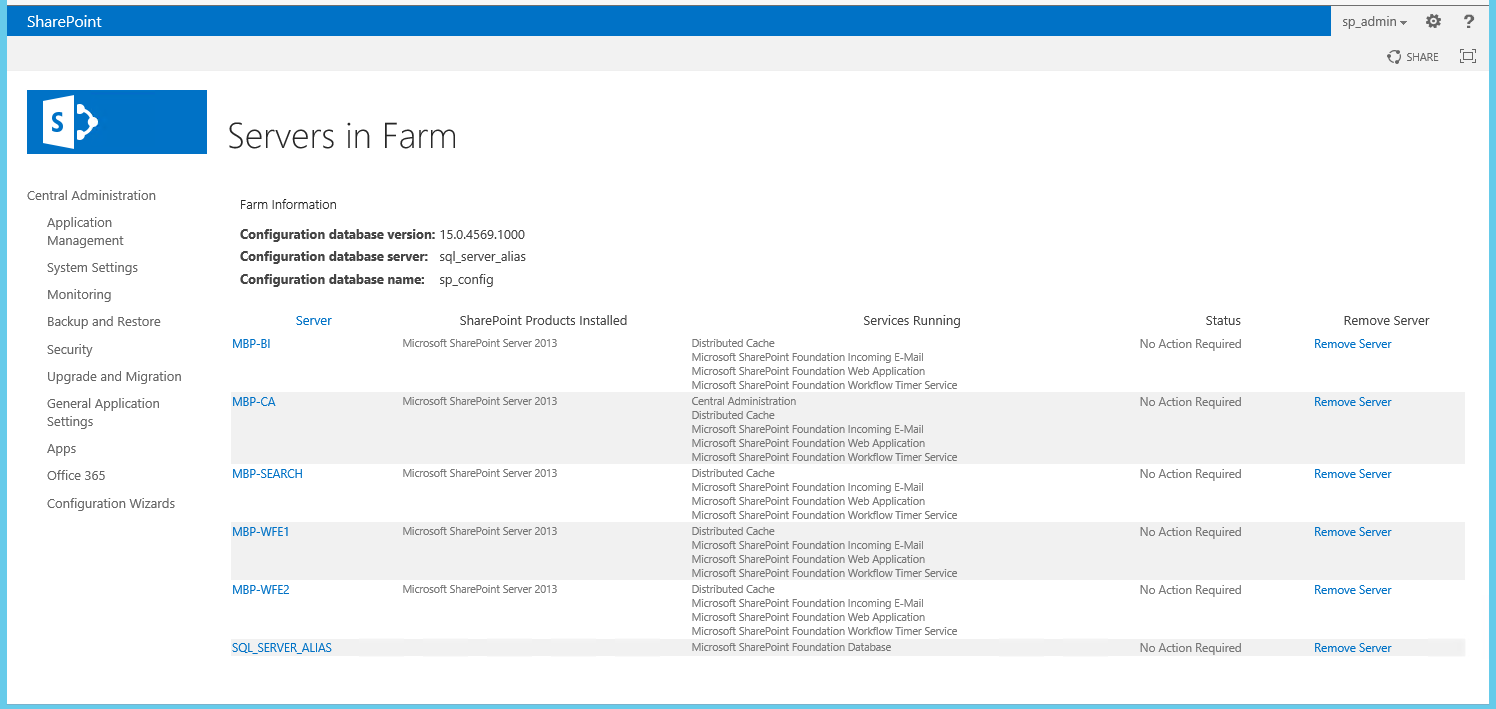Open System Settings section
1496x709 pixels.
pos(92,268)
